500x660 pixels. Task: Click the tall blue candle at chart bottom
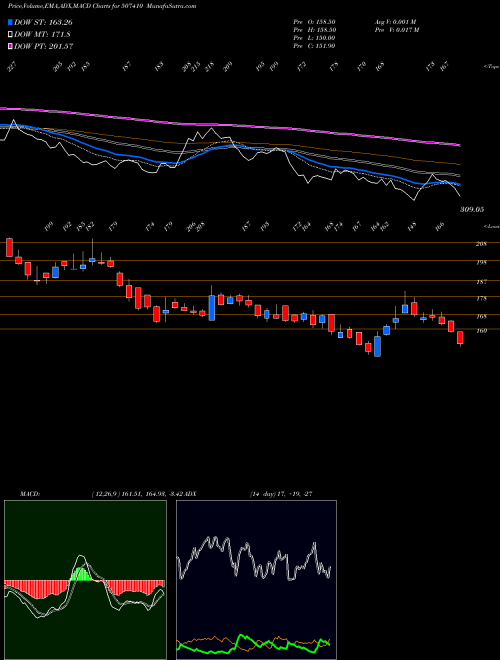click(378, 346)
